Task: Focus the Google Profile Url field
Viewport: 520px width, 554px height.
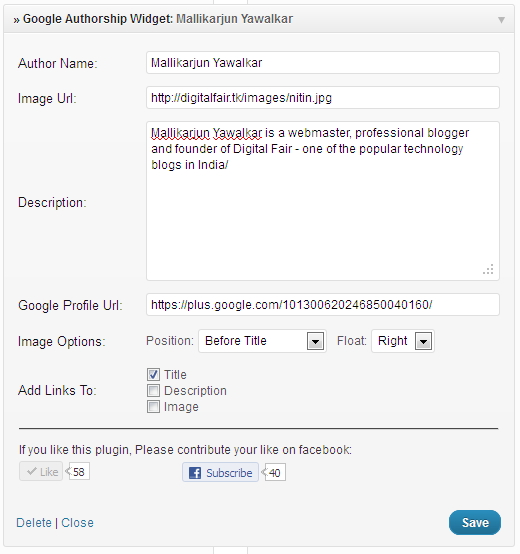Action: click(323, 305)
